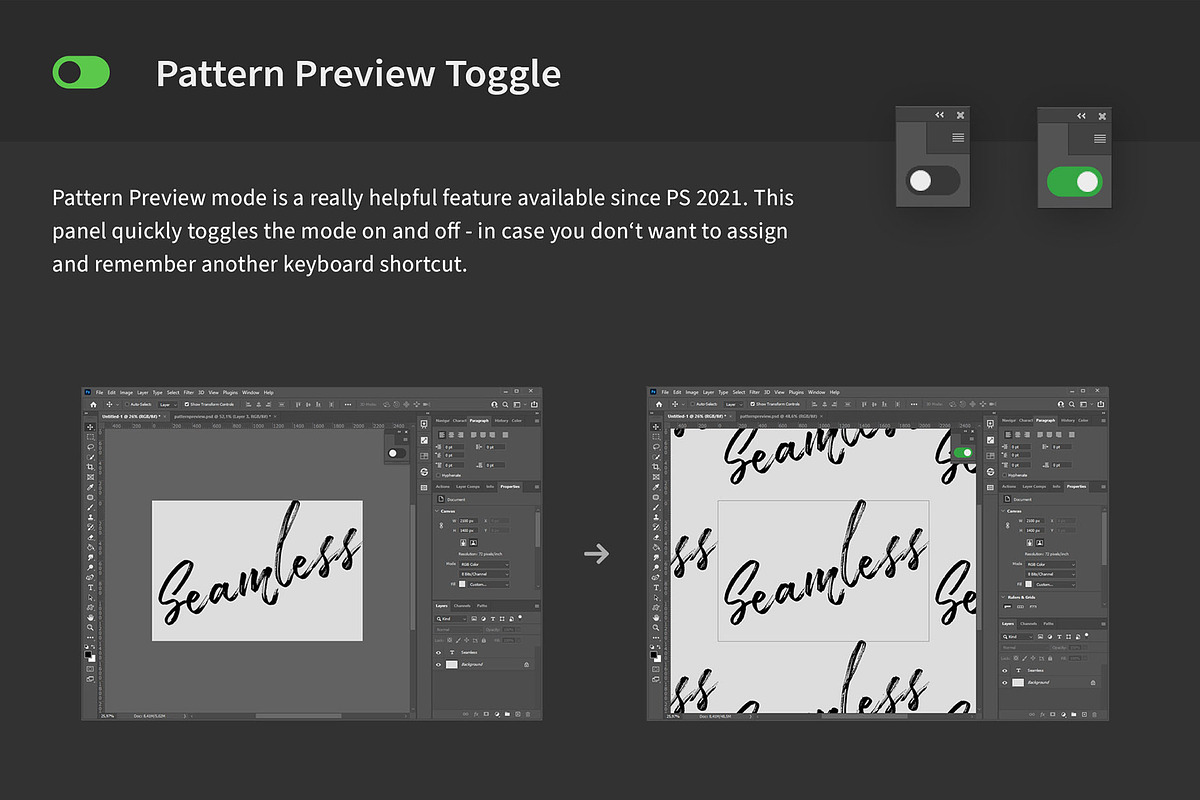Open layer effects with the fx icon

(x=477, y=713)
